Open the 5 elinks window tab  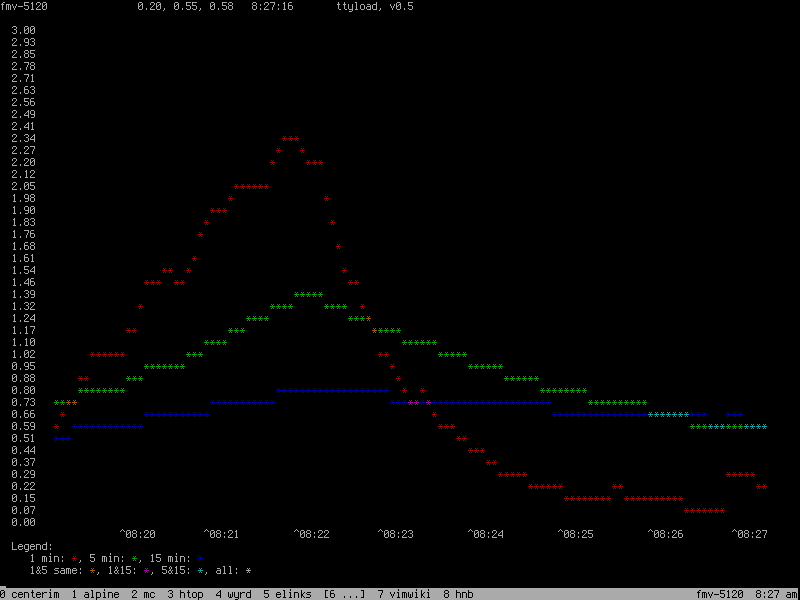point(287,594)
